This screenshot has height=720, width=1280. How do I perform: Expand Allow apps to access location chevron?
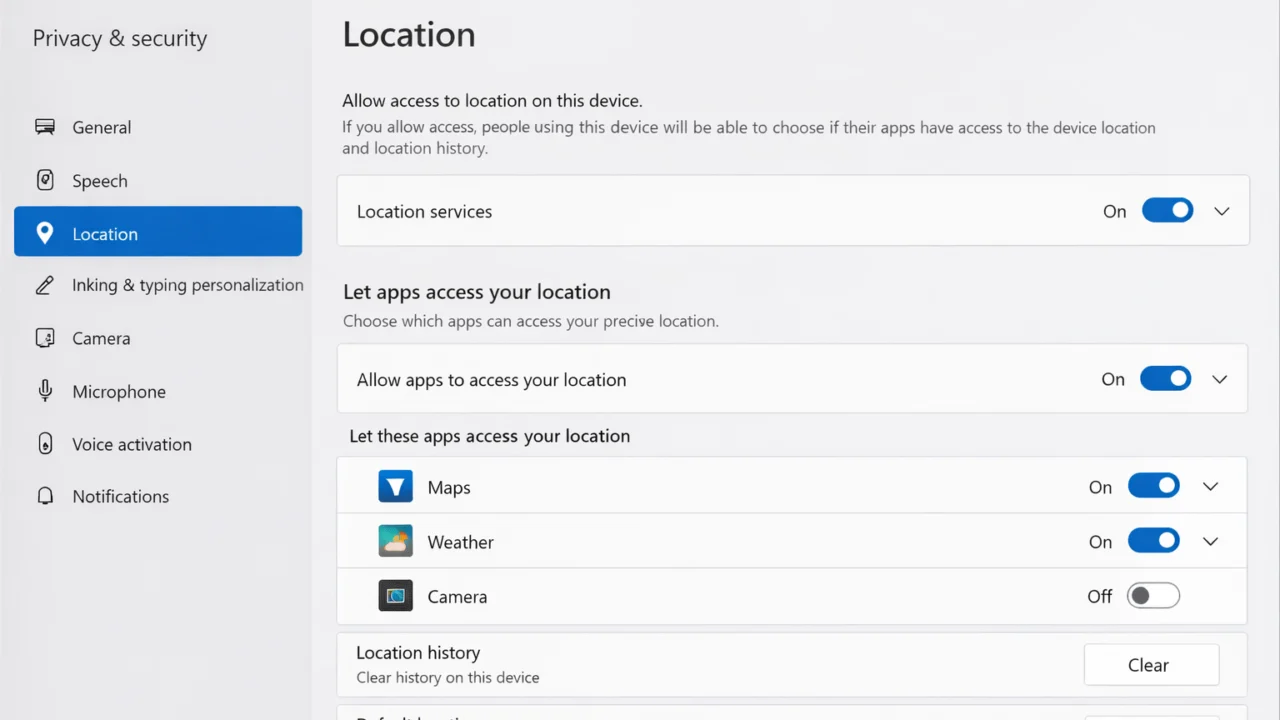pyautogui.click(x=1219, y=379)
